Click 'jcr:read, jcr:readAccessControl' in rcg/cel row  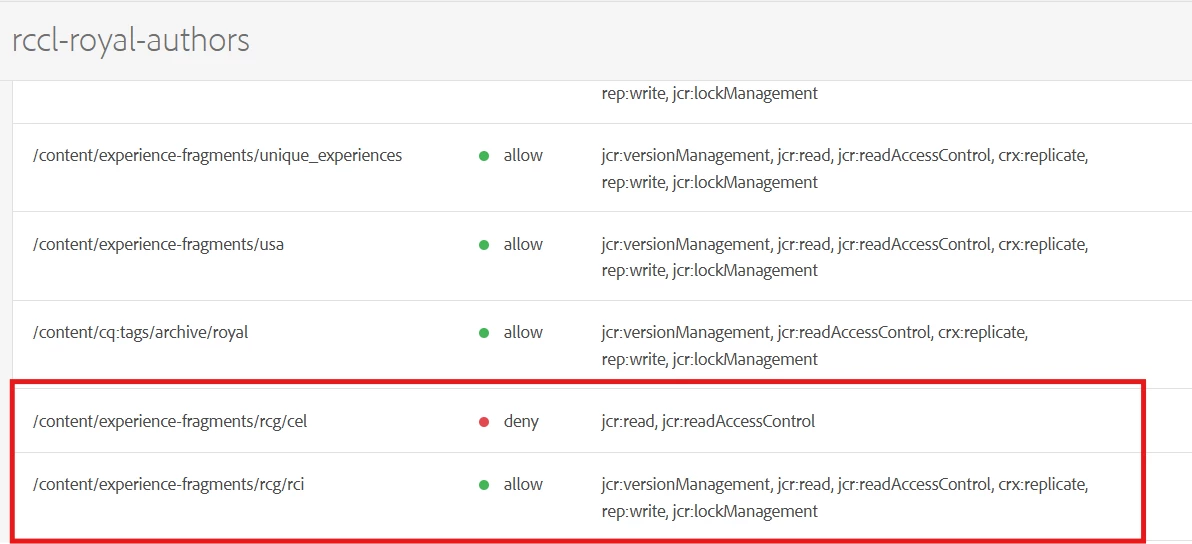[708, 422]
